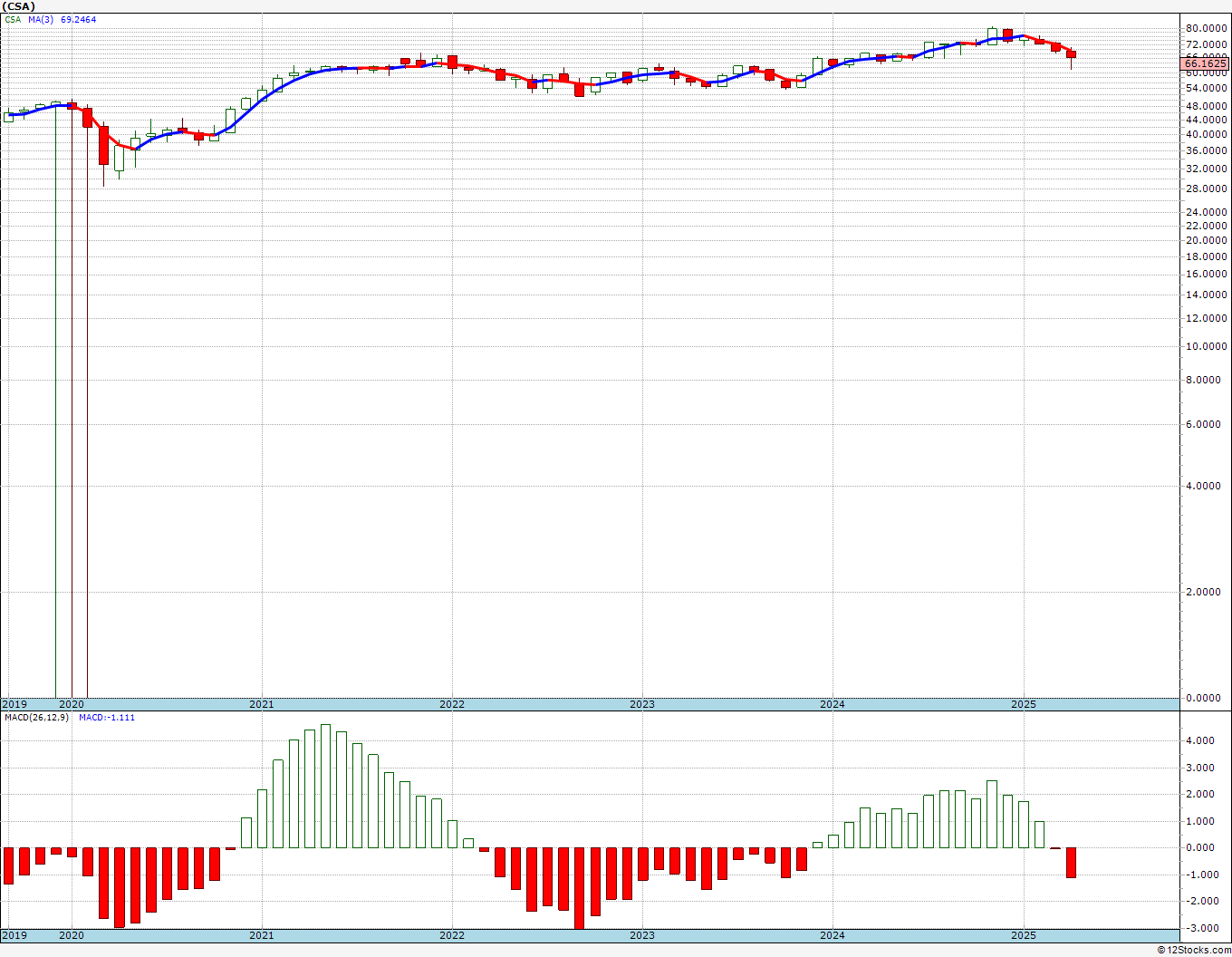Screen dimensions: 1232x957
Task: Click the MACD:-1.111 value readout
Action: coord(107,718)
